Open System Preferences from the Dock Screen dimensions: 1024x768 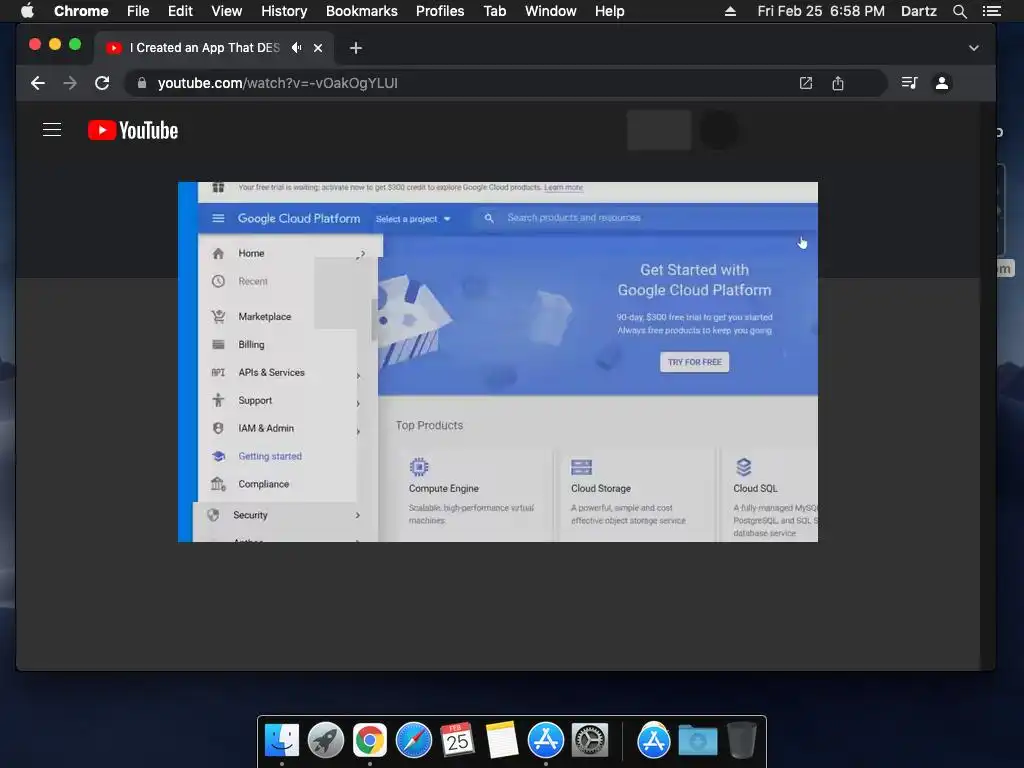coord(590,741)
